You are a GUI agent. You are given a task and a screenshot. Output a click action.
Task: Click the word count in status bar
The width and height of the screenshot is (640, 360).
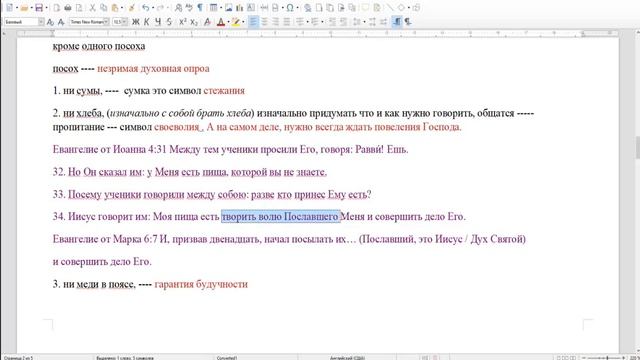(125, 358)
